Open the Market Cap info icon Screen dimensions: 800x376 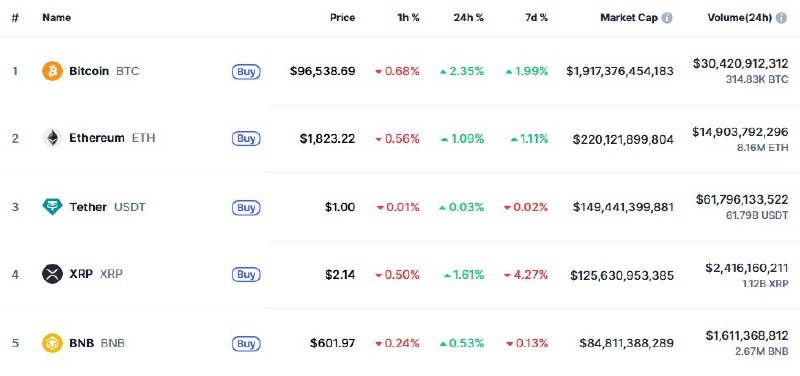pyautogui.click(x=667, y=18)
